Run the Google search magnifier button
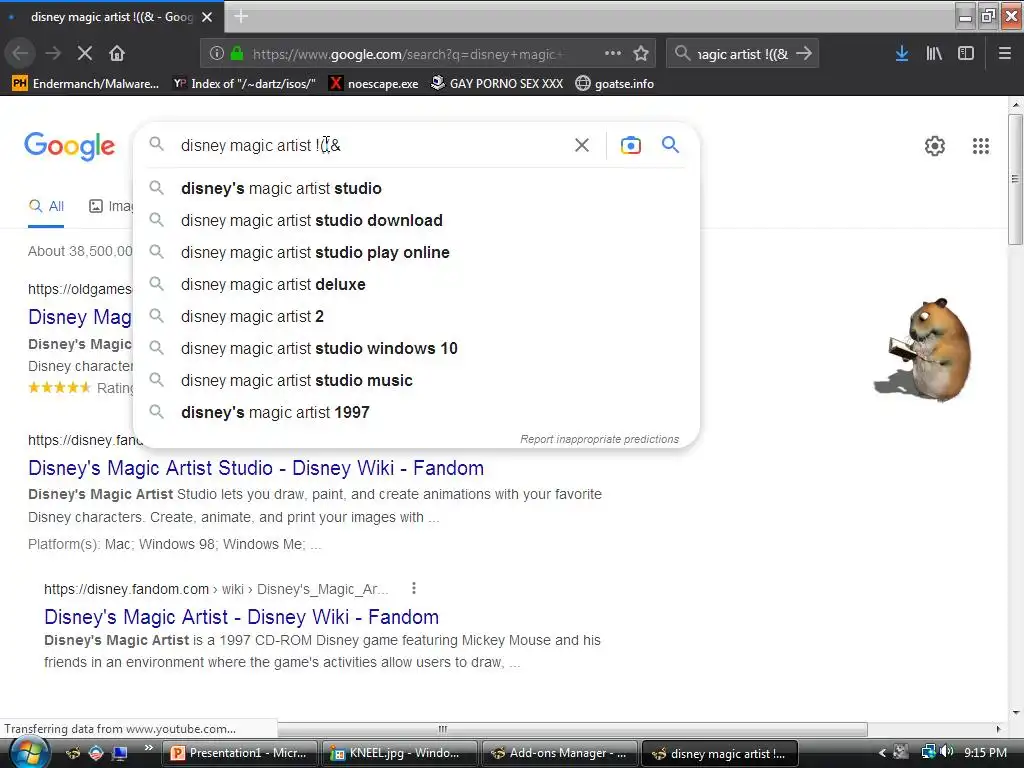Screen dimensions: 1024x768 [x=670, y=144]
